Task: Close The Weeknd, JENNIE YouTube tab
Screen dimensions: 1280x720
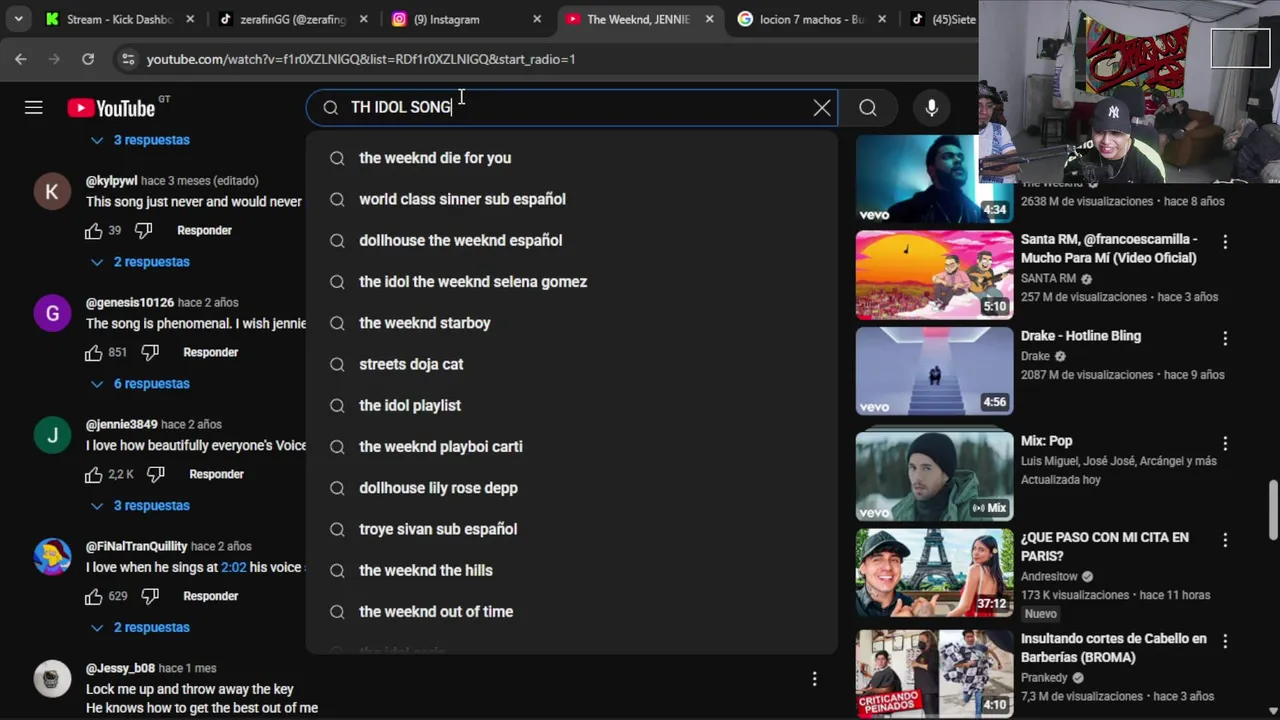Action: tap(711, 19)
